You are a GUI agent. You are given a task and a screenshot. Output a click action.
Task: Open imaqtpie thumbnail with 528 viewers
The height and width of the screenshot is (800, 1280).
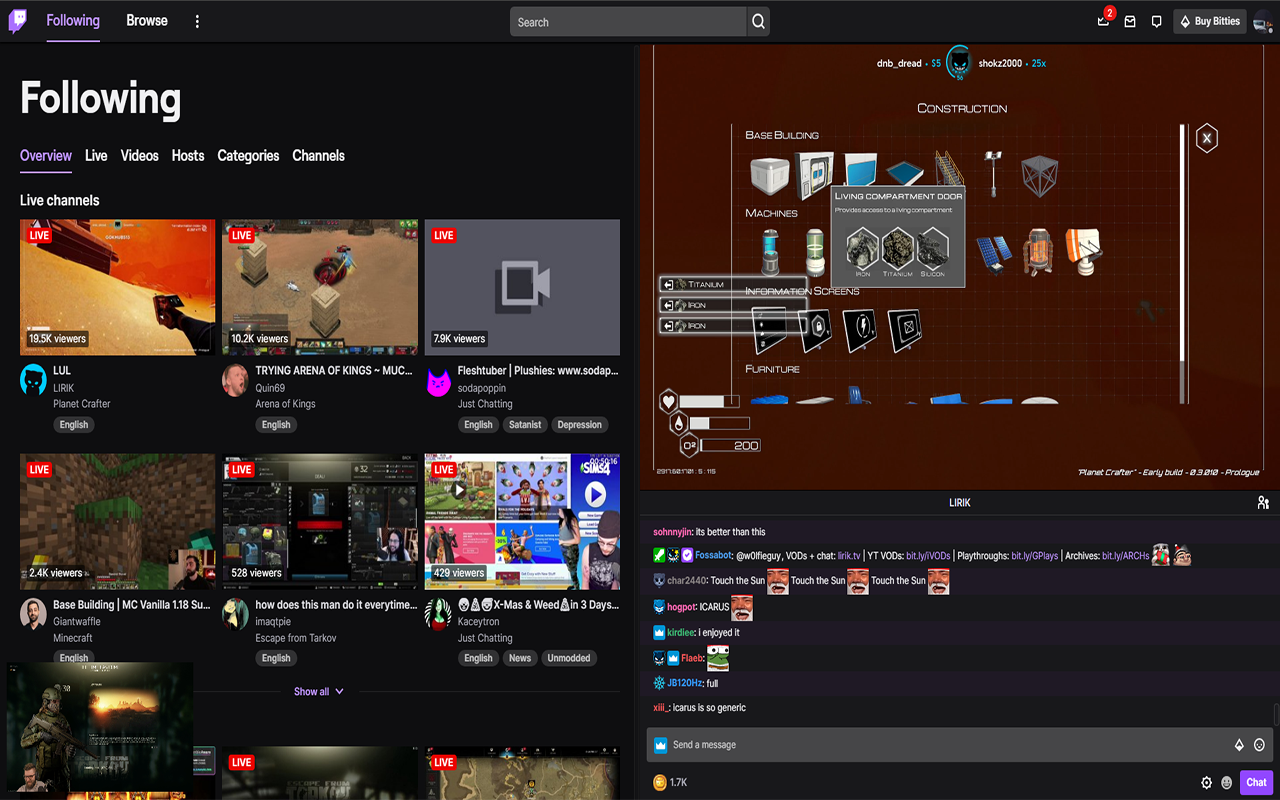click(x=320, y=521)
